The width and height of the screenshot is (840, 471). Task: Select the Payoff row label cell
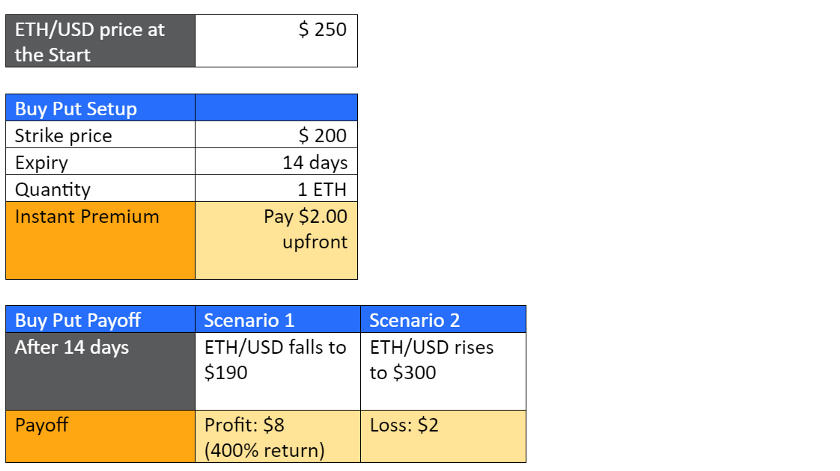(100, 436)
